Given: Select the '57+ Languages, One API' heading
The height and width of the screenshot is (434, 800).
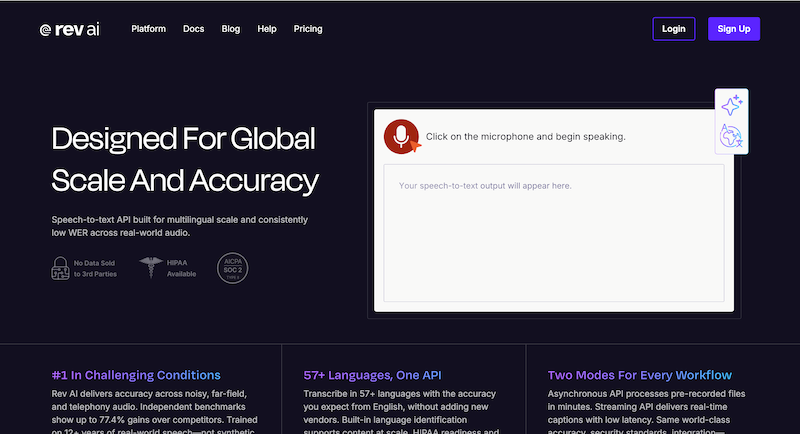Looking at the screenshot, I should 372,375.
